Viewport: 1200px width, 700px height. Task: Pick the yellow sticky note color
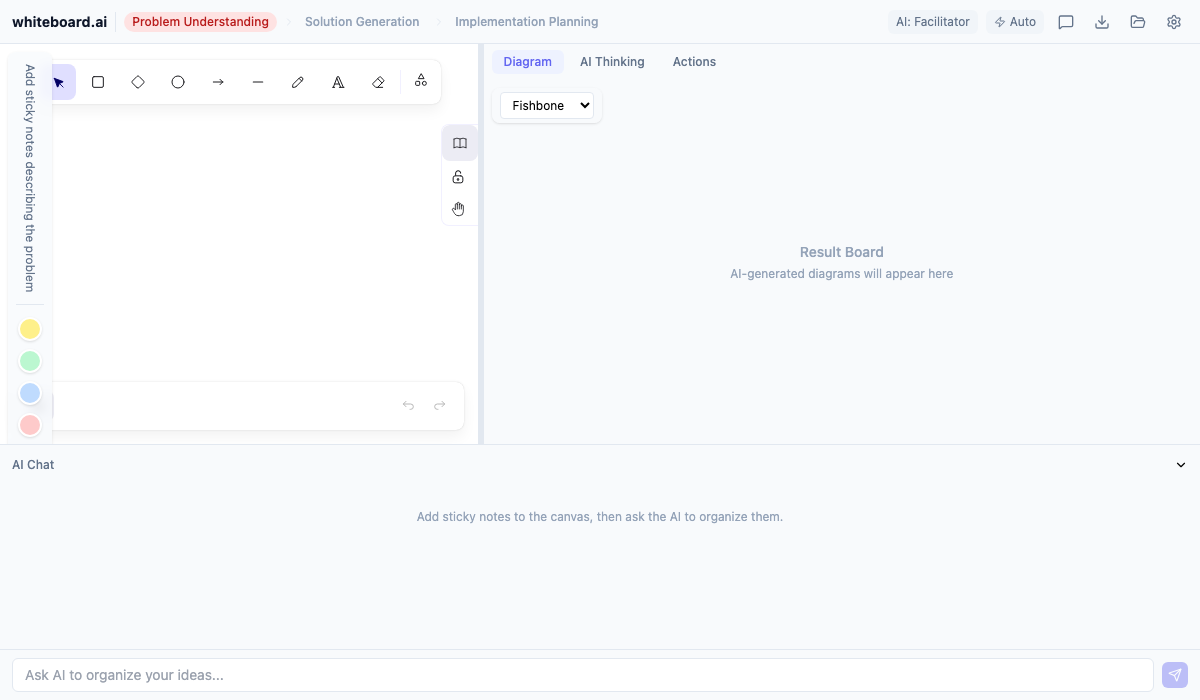[x=30, y=329]
